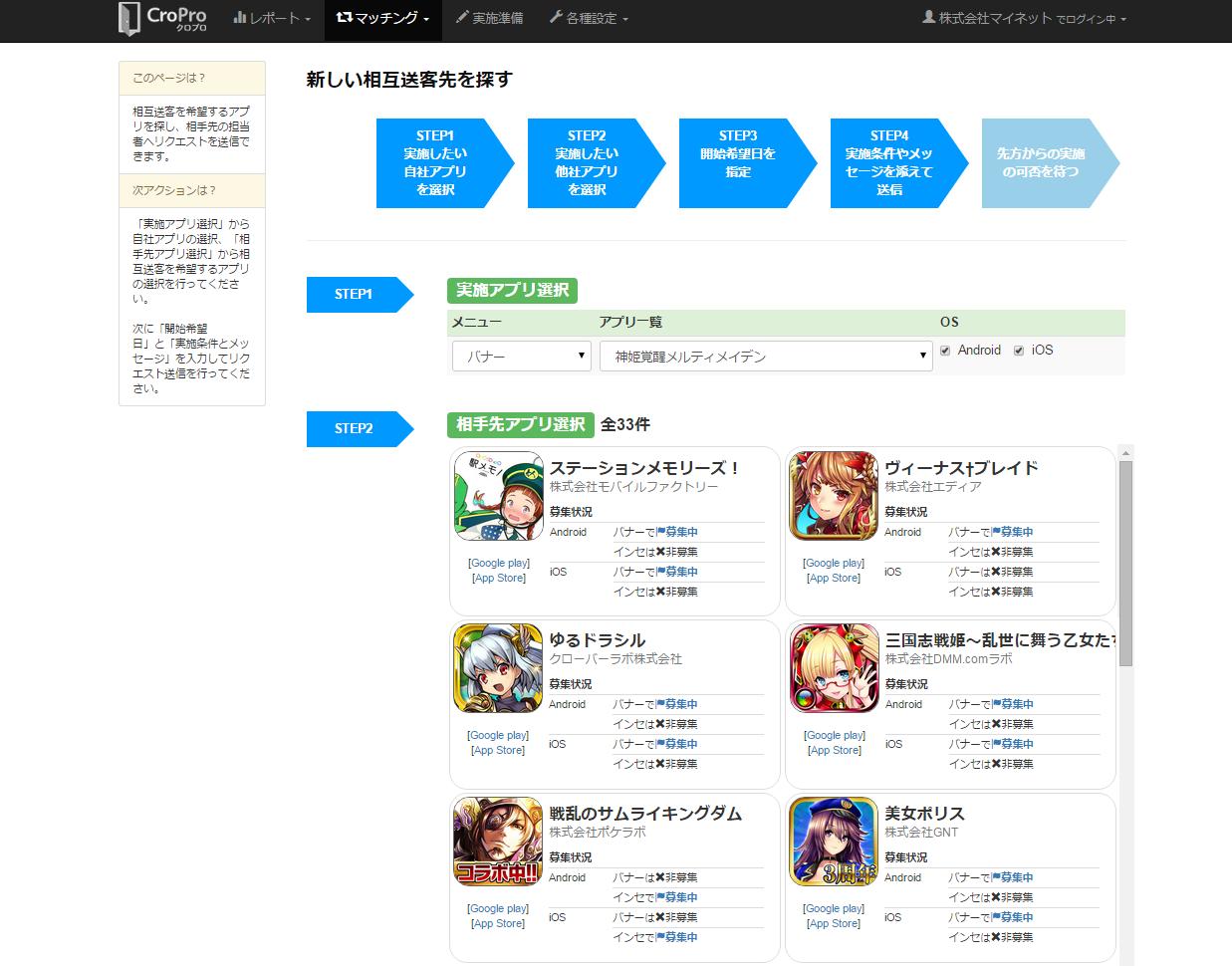Click iOS バナー 募集中 for 三国志戦姫
The height and width of the screenshot is (966, 1232).
tap(1013, 744)
